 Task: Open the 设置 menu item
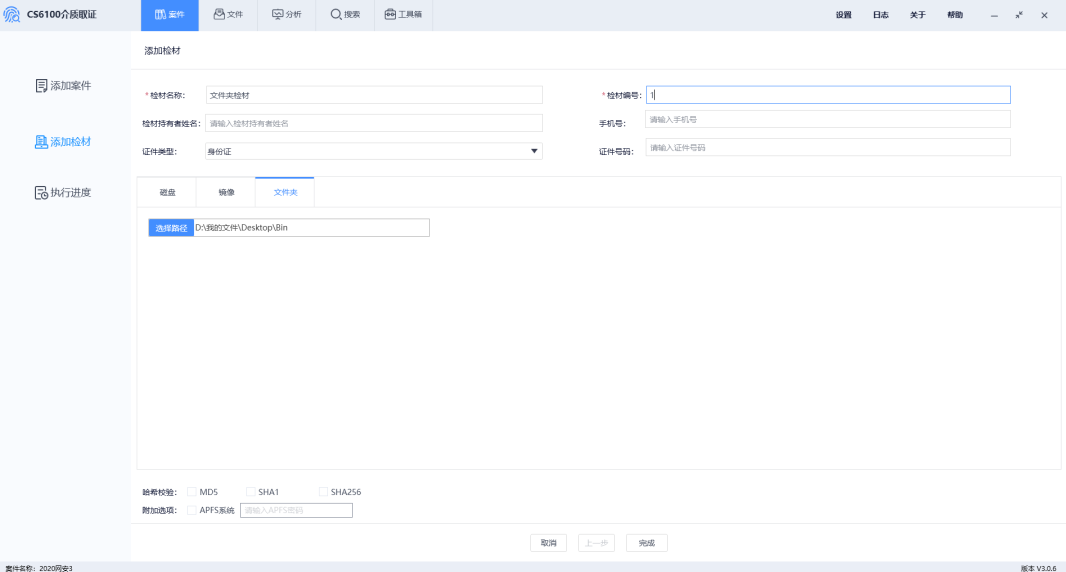point(843,15)
